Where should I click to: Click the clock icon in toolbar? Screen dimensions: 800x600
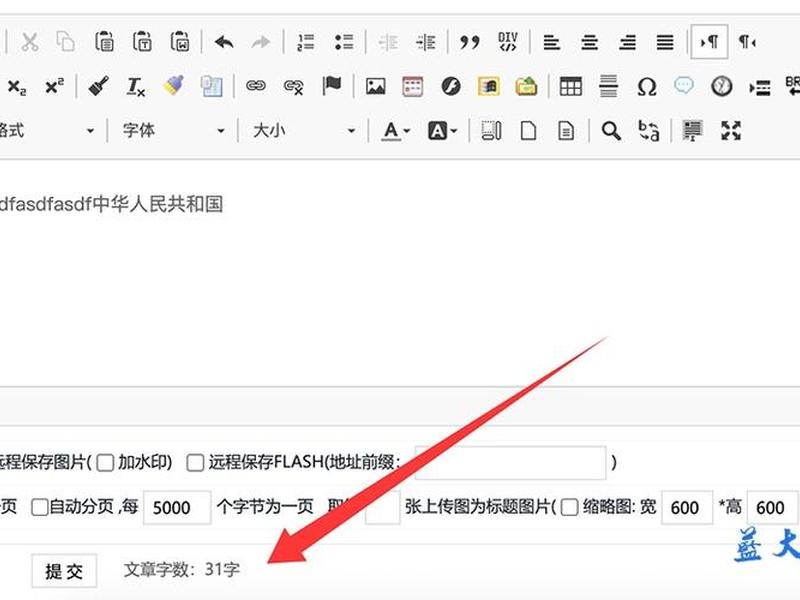coord(721,86)
